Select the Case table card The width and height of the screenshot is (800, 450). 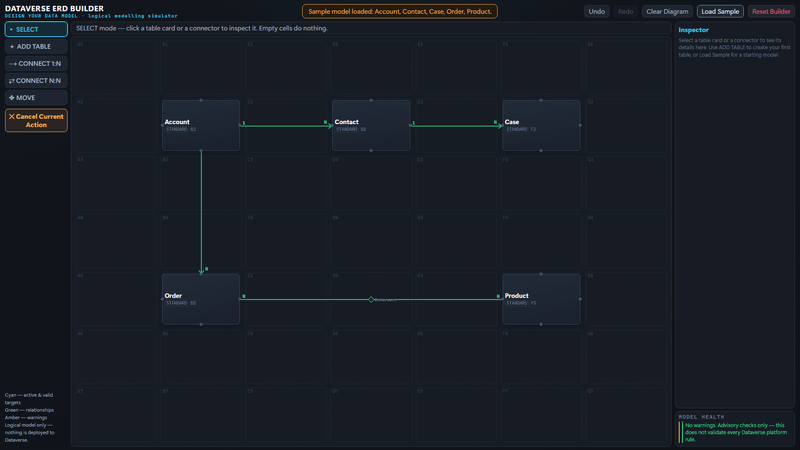tap(541, 126)
